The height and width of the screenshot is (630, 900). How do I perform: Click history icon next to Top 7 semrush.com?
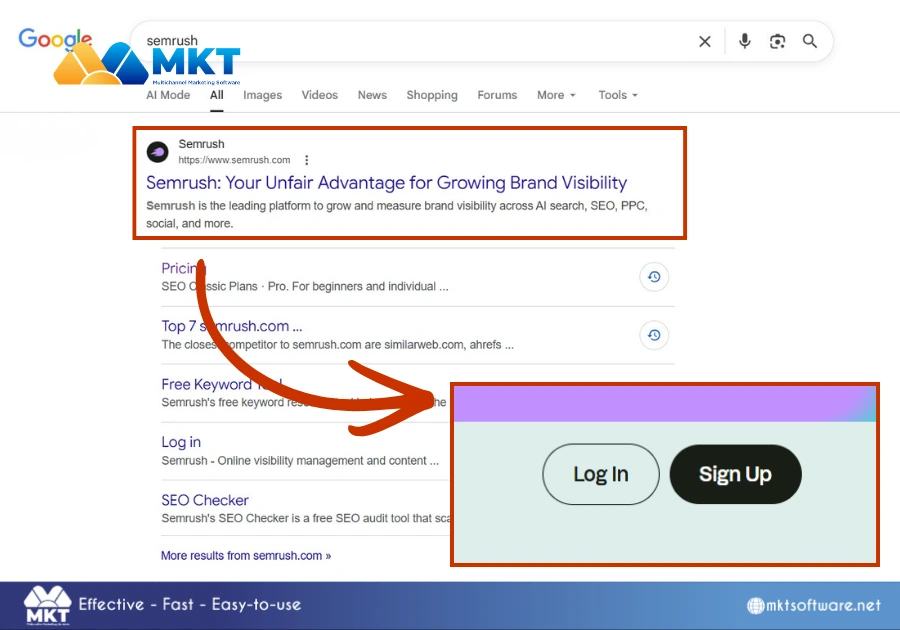tap(654, 335)
